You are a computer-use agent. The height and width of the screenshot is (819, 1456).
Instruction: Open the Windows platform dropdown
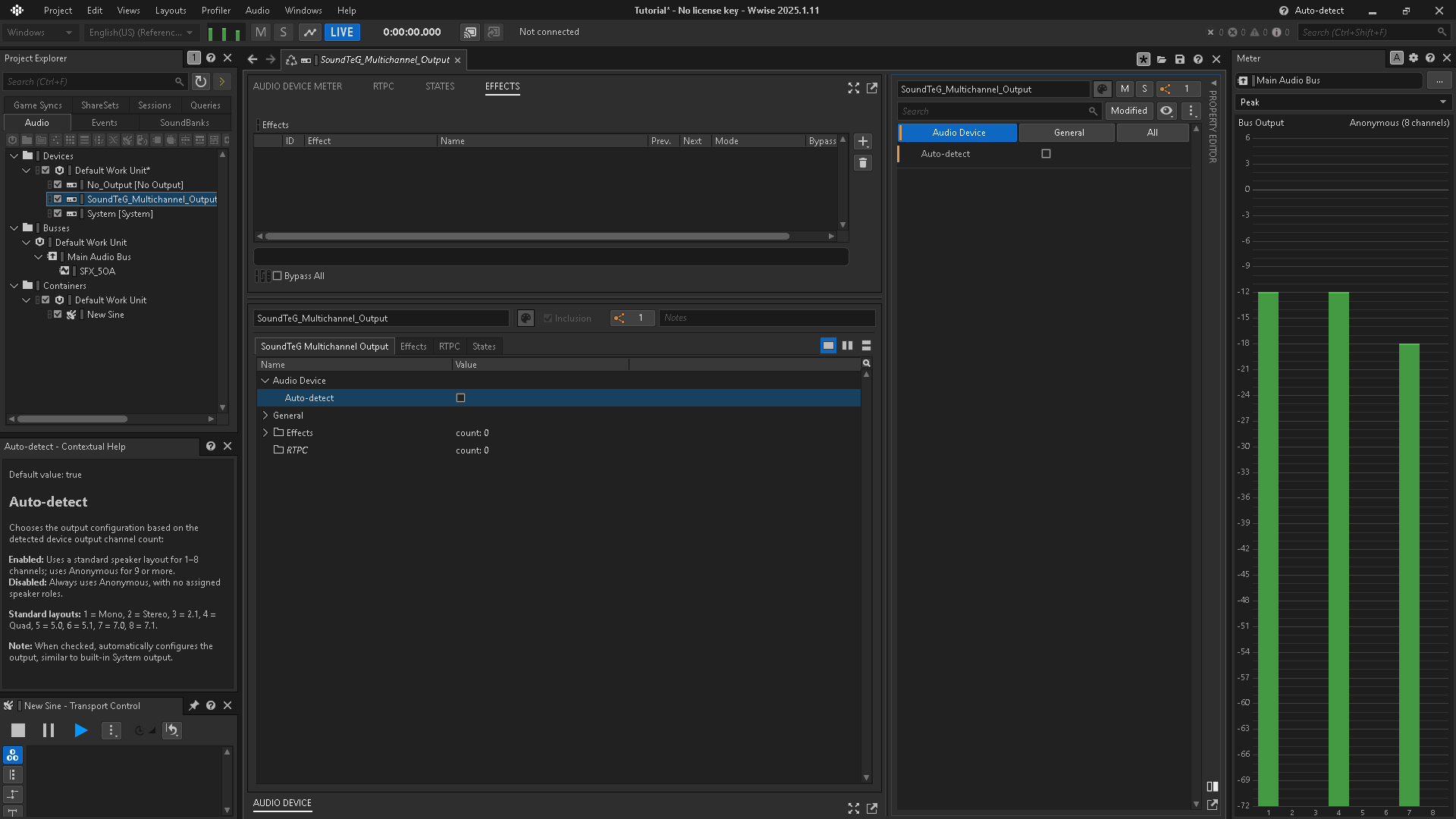[39, 33]
